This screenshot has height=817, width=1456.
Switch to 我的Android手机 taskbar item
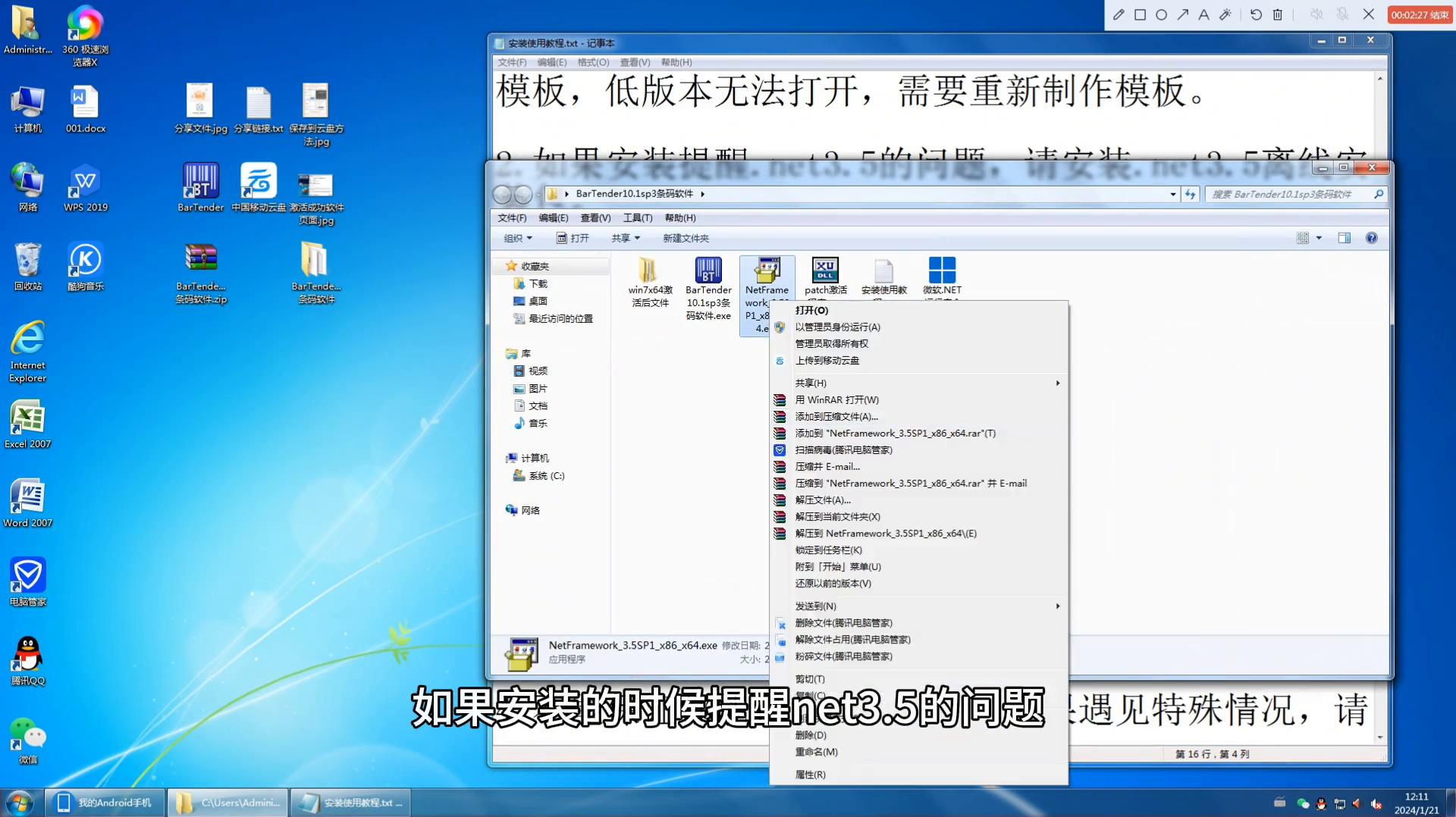(x=105, y=803)
